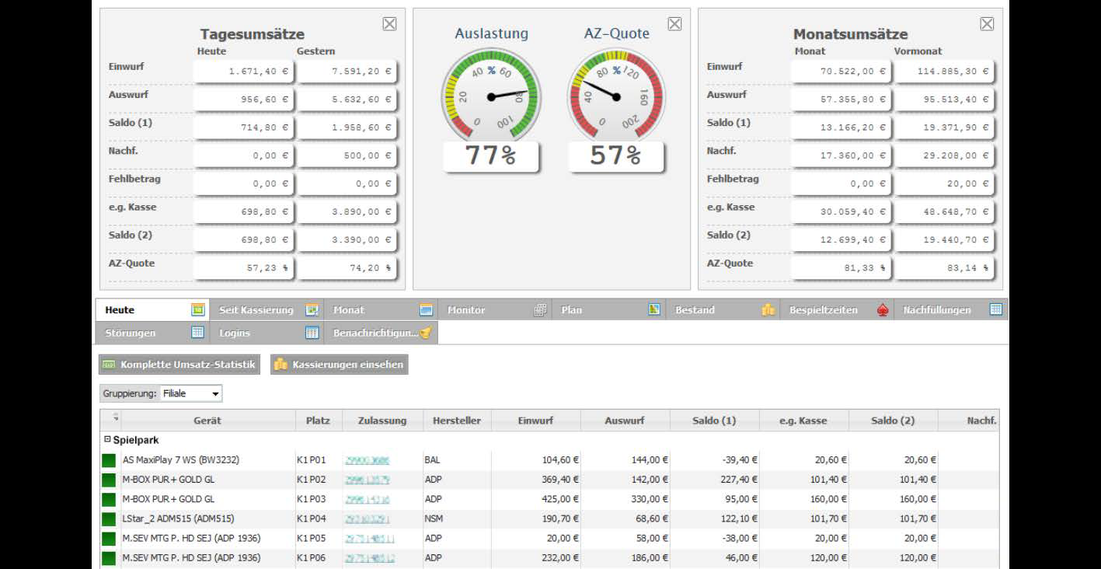The image size is (1101, 569).
Task: Open the Monat tab
Action: coord(381,310)
